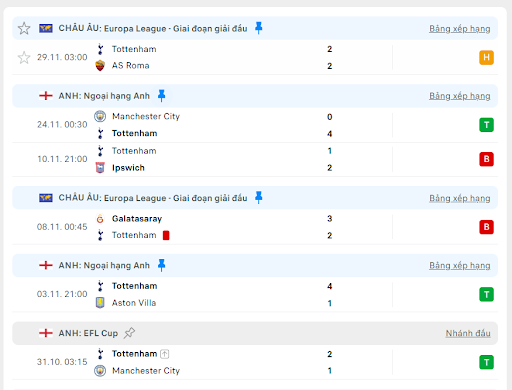The width and height of the screenshot is (512, 390).
Task: Click Tottenham's red card indicator
Action: click(166, 236)
